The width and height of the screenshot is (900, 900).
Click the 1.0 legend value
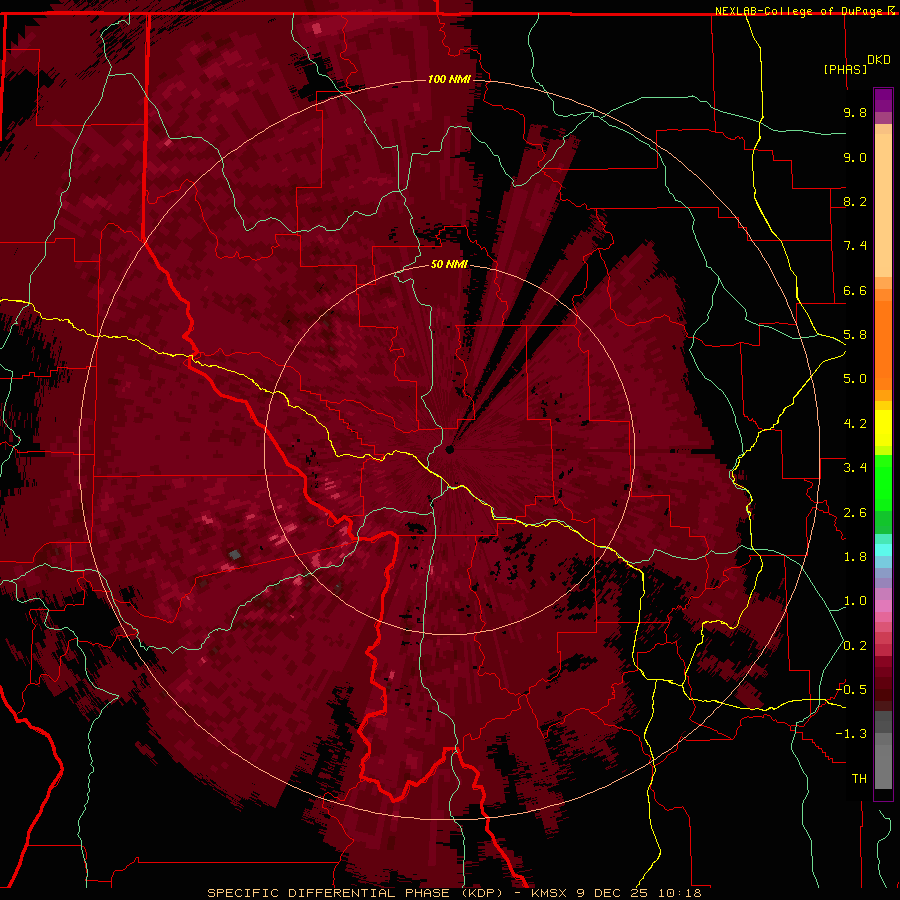[855, 601]
